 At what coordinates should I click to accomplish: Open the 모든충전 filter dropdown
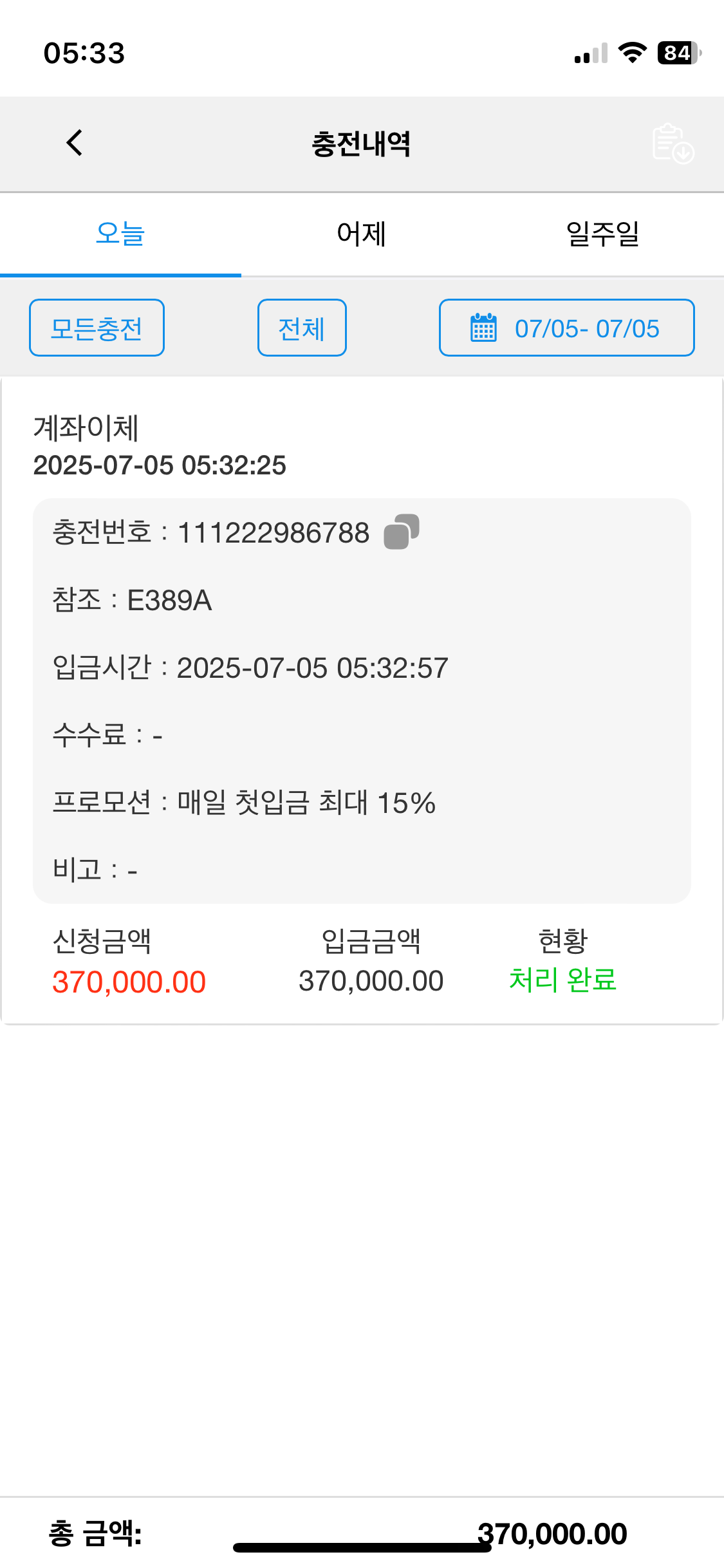click(97, 328)
